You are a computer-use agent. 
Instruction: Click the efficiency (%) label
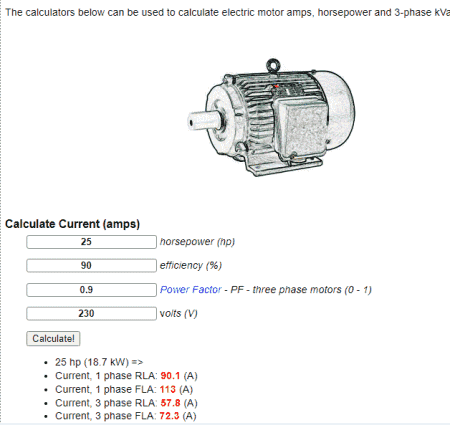click(191, 266)
